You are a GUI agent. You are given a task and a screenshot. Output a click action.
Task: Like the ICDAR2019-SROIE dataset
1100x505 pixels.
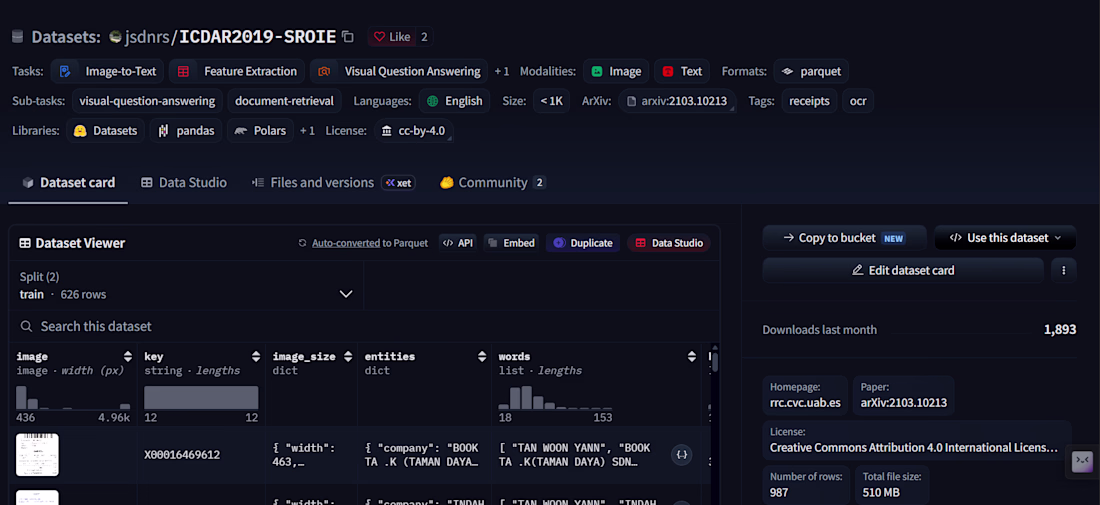coord(391,37)
